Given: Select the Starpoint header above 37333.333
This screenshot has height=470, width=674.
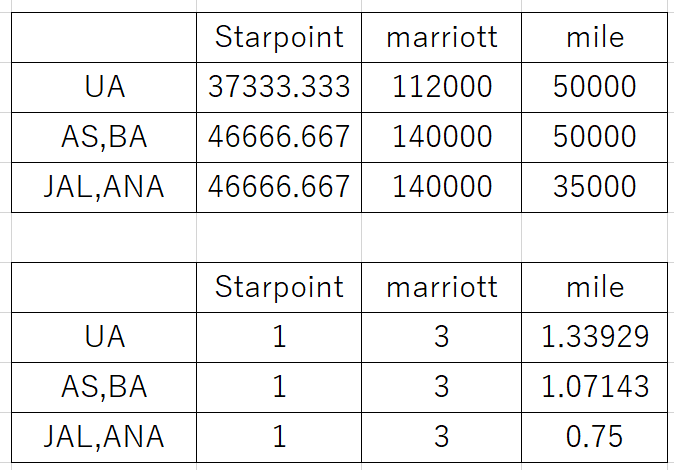Looking at the screenshot, I should pyautogui.click(x=279, y=37).
